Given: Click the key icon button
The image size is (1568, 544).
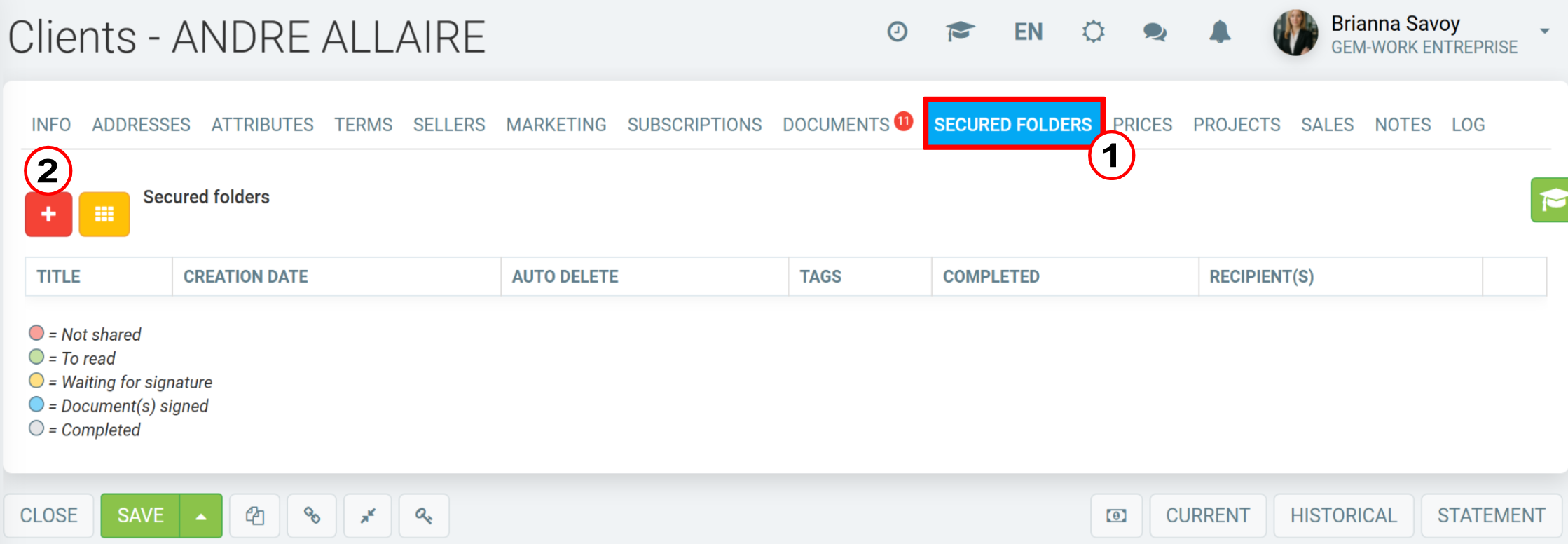Looking at the screenshot, I should tap(424, 515).
